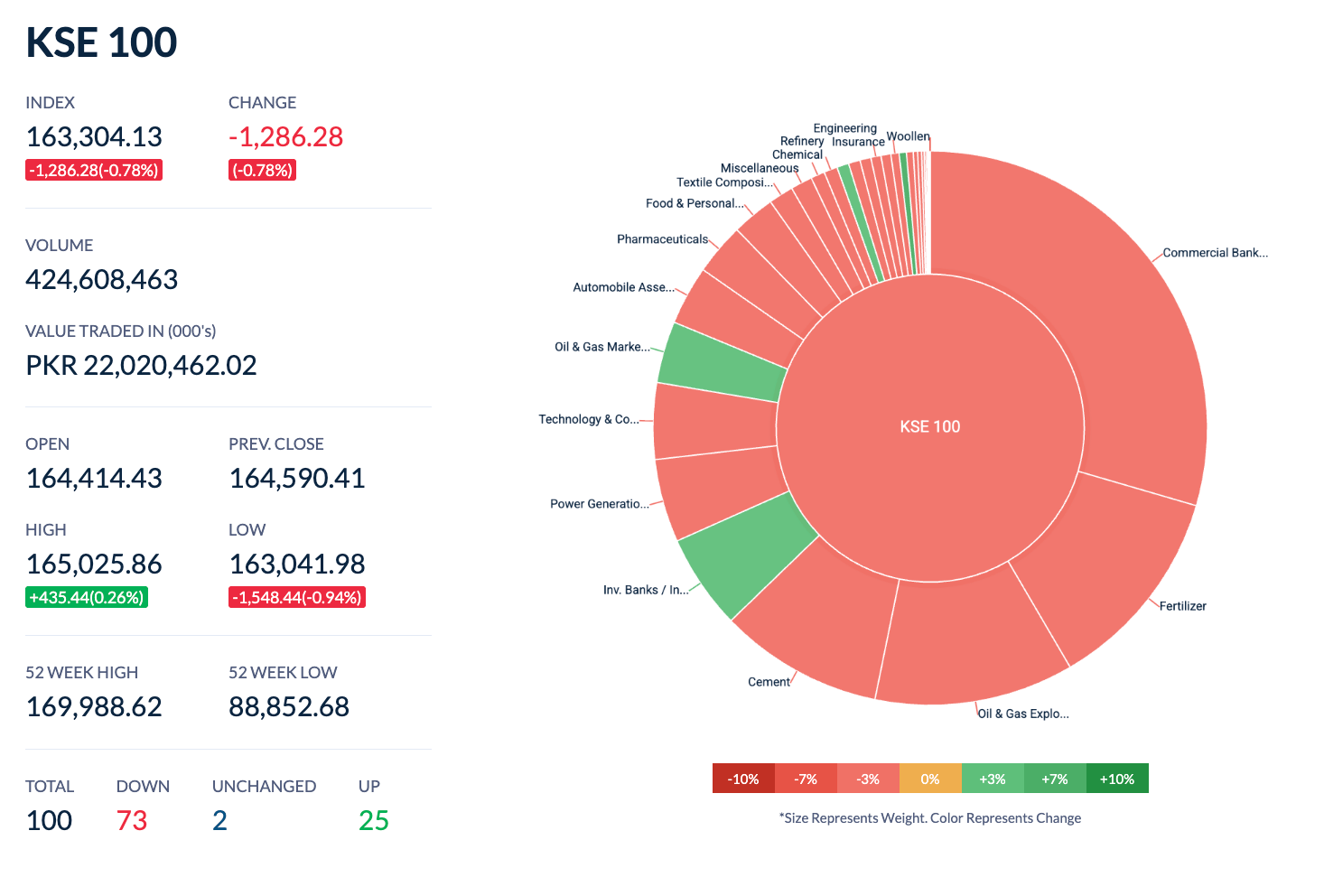Image resolution: width=1324 pixels, height=896 pixels.
Task: Click the index value 163,304.13
Action: (94, 136)
